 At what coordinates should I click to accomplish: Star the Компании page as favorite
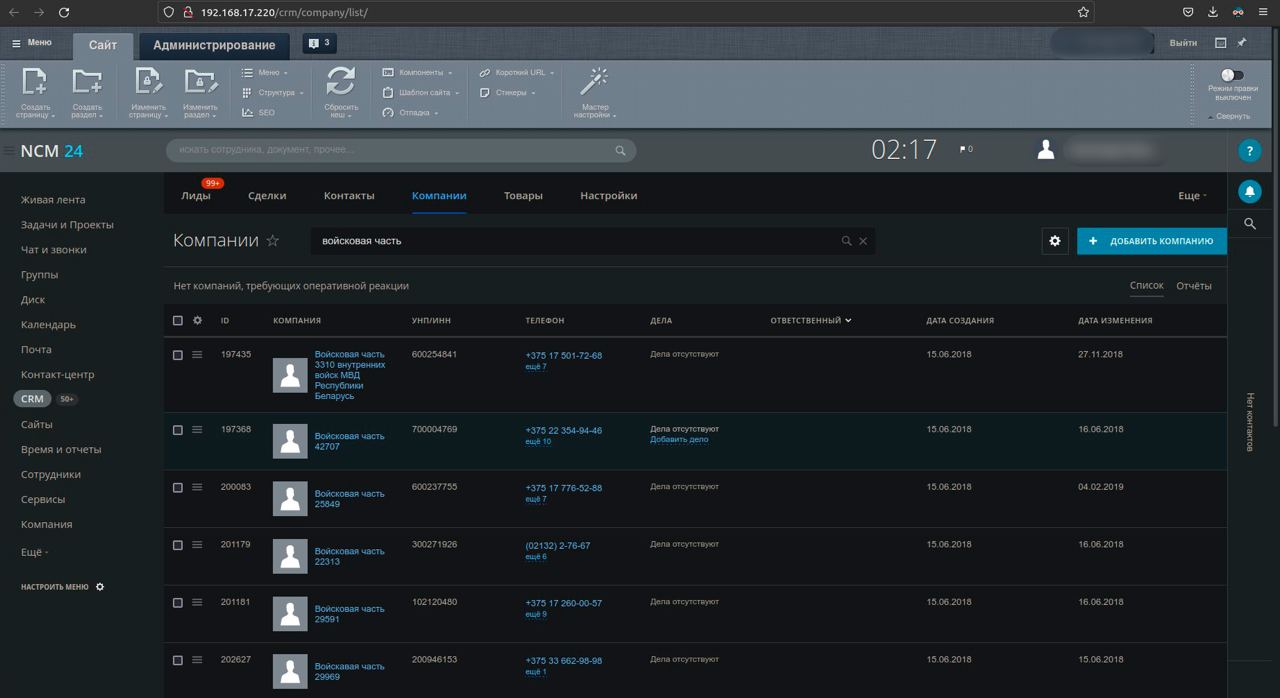coord(272,241)
